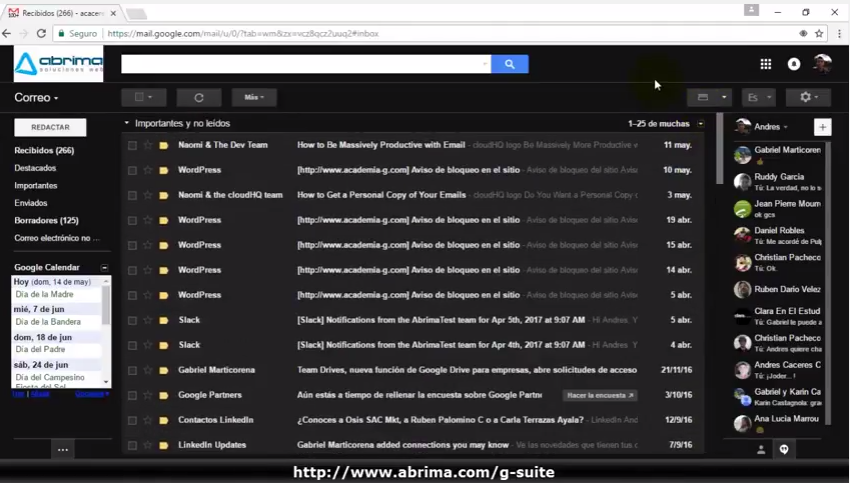The height and width of the screenshot is (483, 850).
Task: Click the mail list vertical scrollbar
Action: pyautogui.click(x=719, y=149)
